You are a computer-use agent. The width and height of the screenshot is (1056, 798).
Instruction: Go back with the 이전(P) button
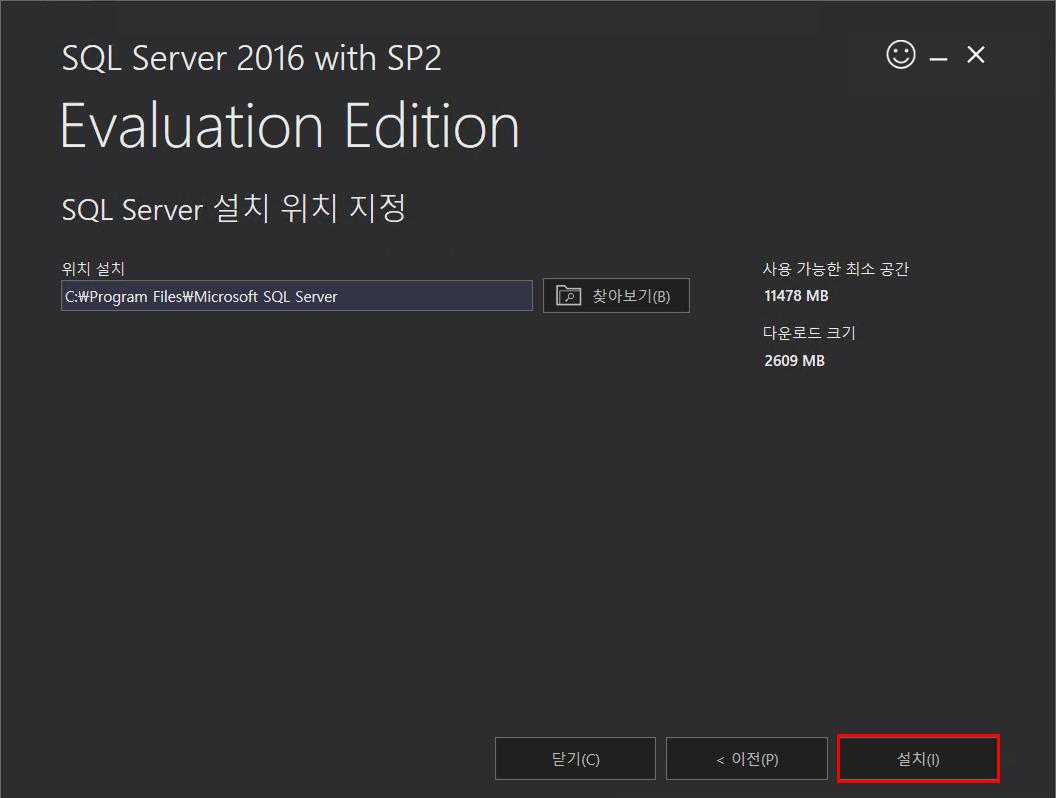point(747,758)
